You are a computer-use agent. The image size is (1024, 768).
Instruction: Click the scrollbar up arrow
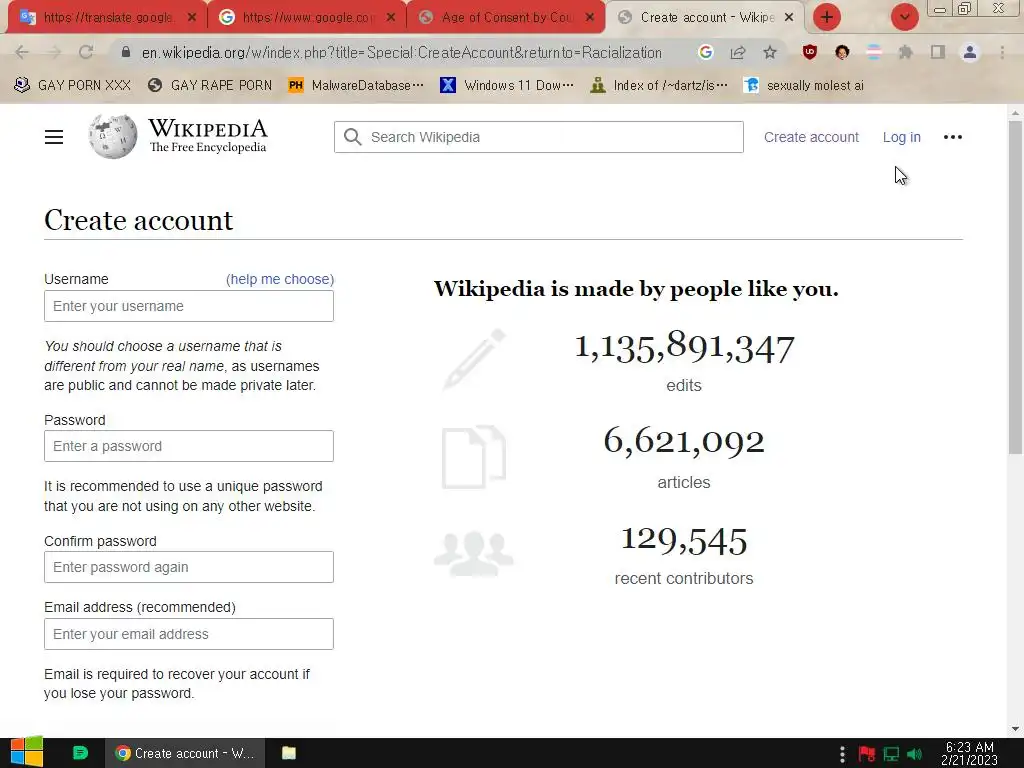pos(1015,113)
